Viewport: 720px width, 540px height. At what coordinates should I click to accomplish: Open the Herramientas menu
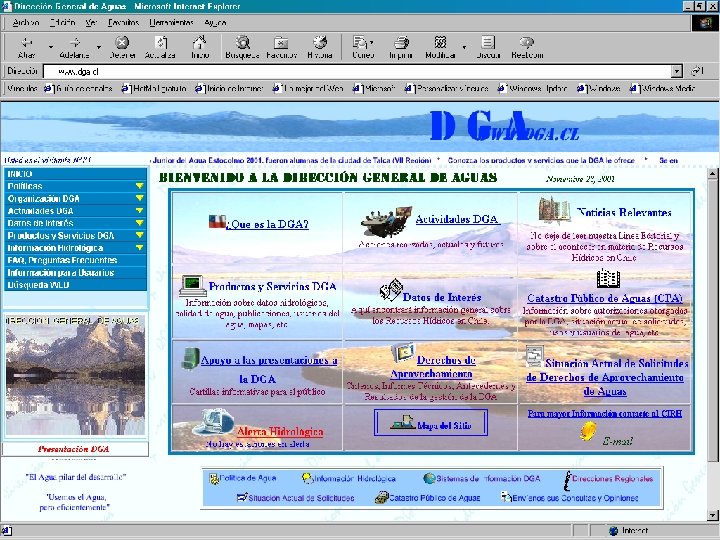(x=171, y=22)
